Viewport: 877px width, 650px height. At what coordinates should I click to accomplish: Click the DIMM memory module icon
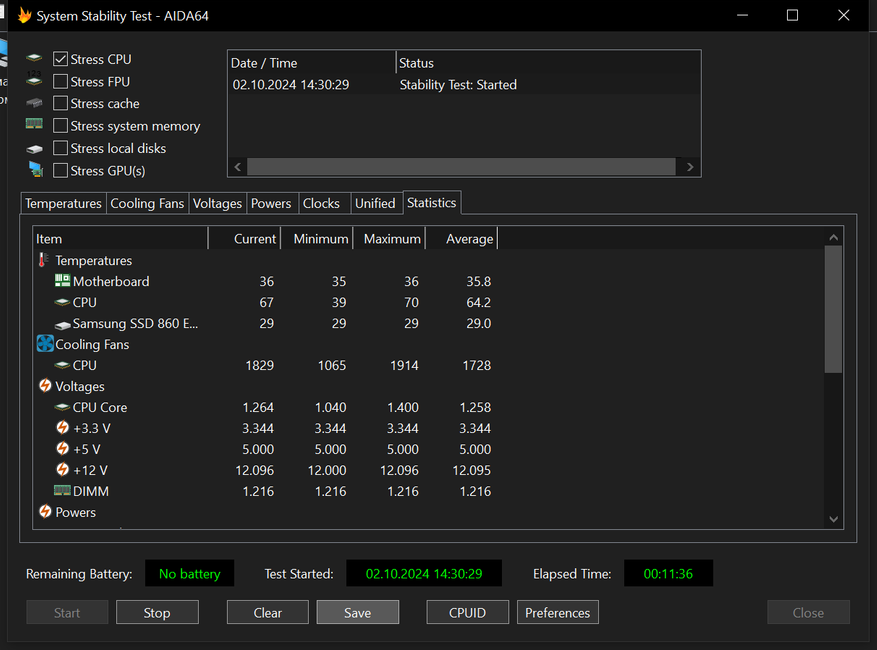62,491
